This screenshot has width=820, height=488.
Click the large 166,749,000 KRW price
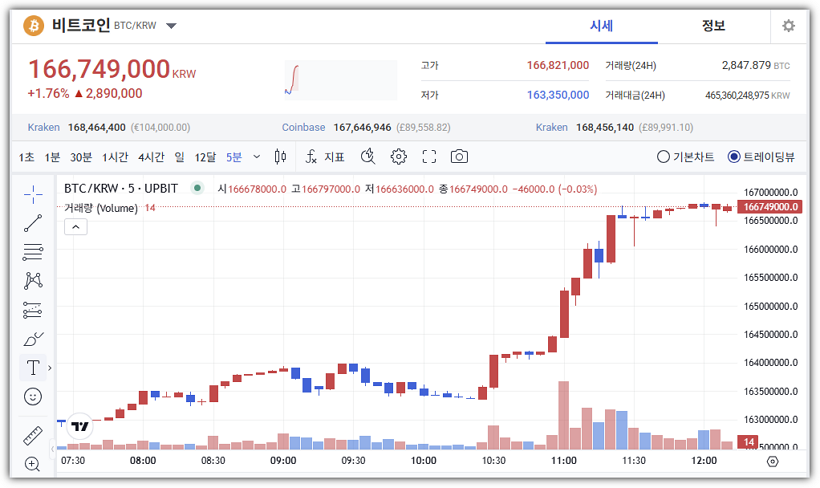pos(112,69)
